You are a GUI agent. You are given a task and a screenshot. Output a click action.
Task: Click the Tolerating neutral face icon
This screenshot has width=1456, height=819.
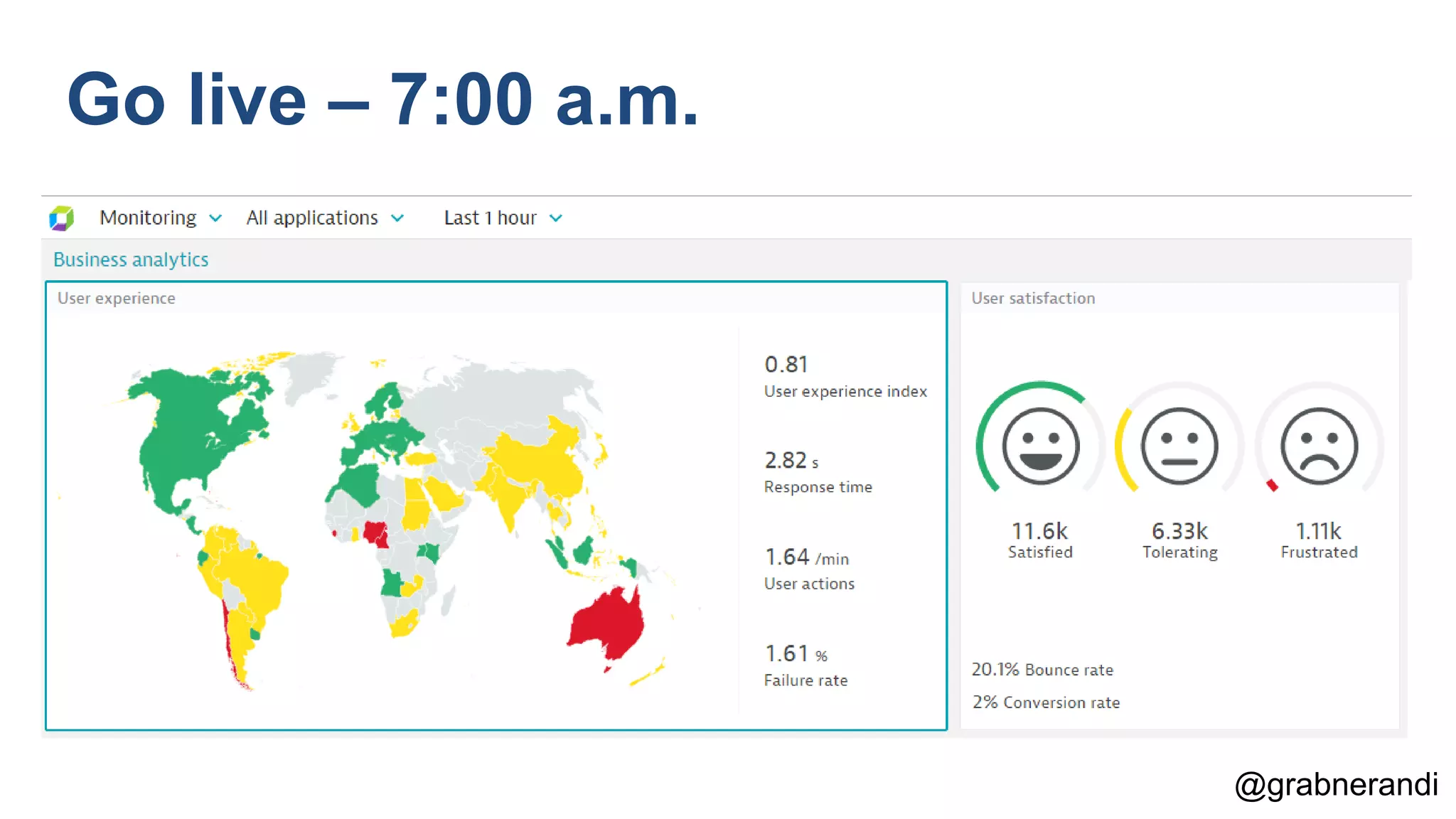(x=1179, y=446)
